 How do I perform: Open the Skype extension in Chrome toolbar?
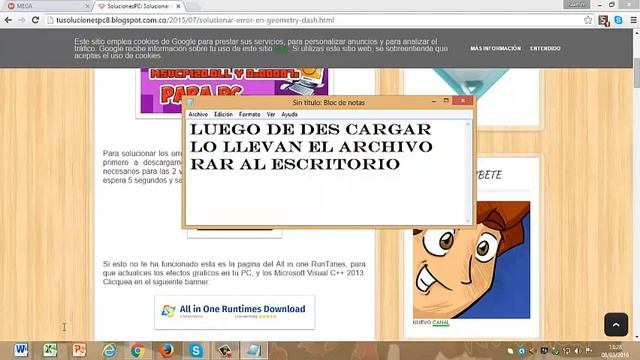pyautogui.click(x=618, y=20)
